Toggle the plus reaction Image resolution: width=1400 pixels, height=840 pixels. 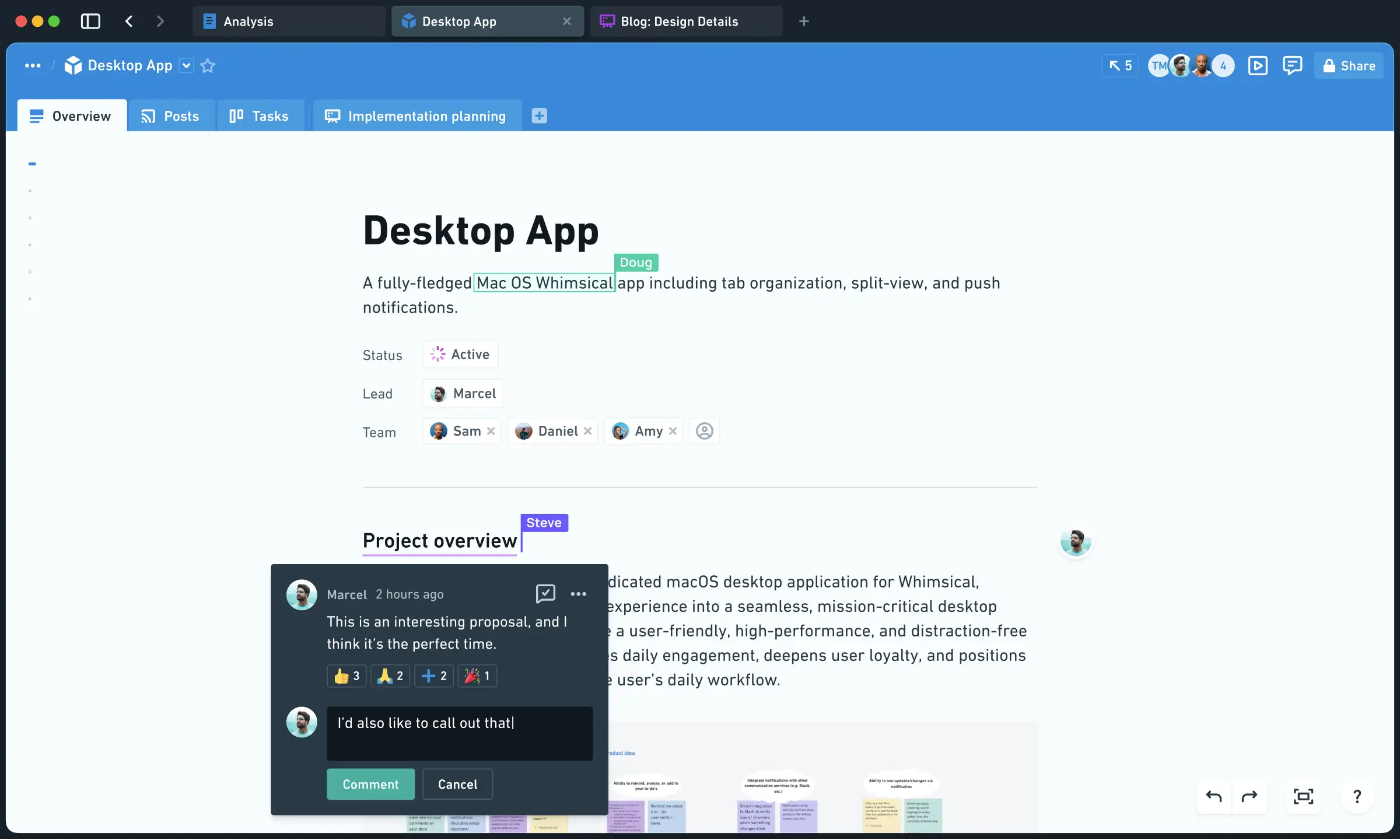coord(434,676)
